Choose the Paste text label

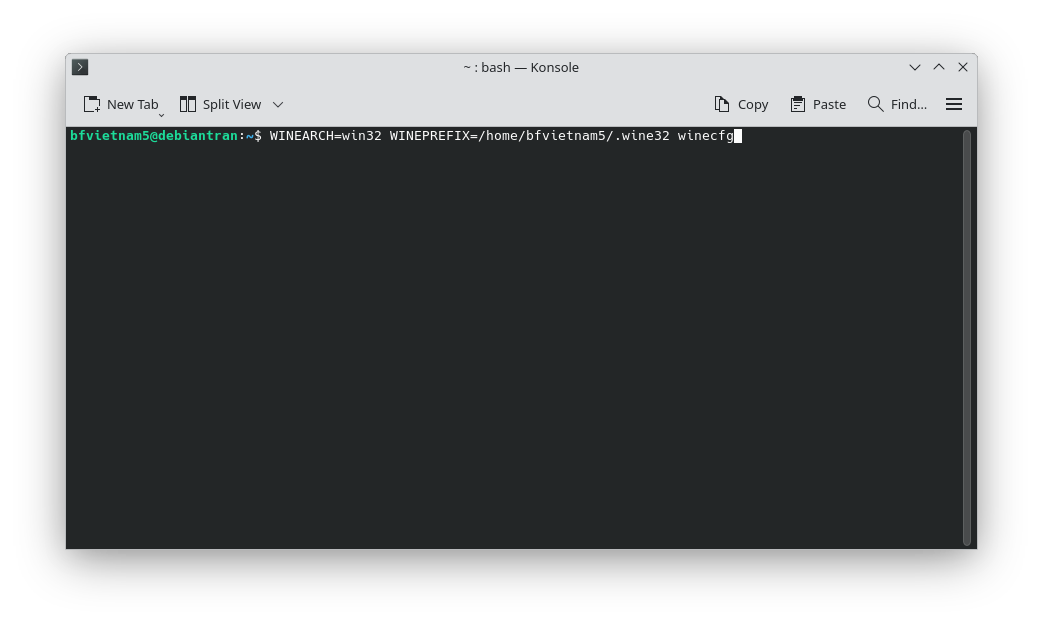point(829,104)
